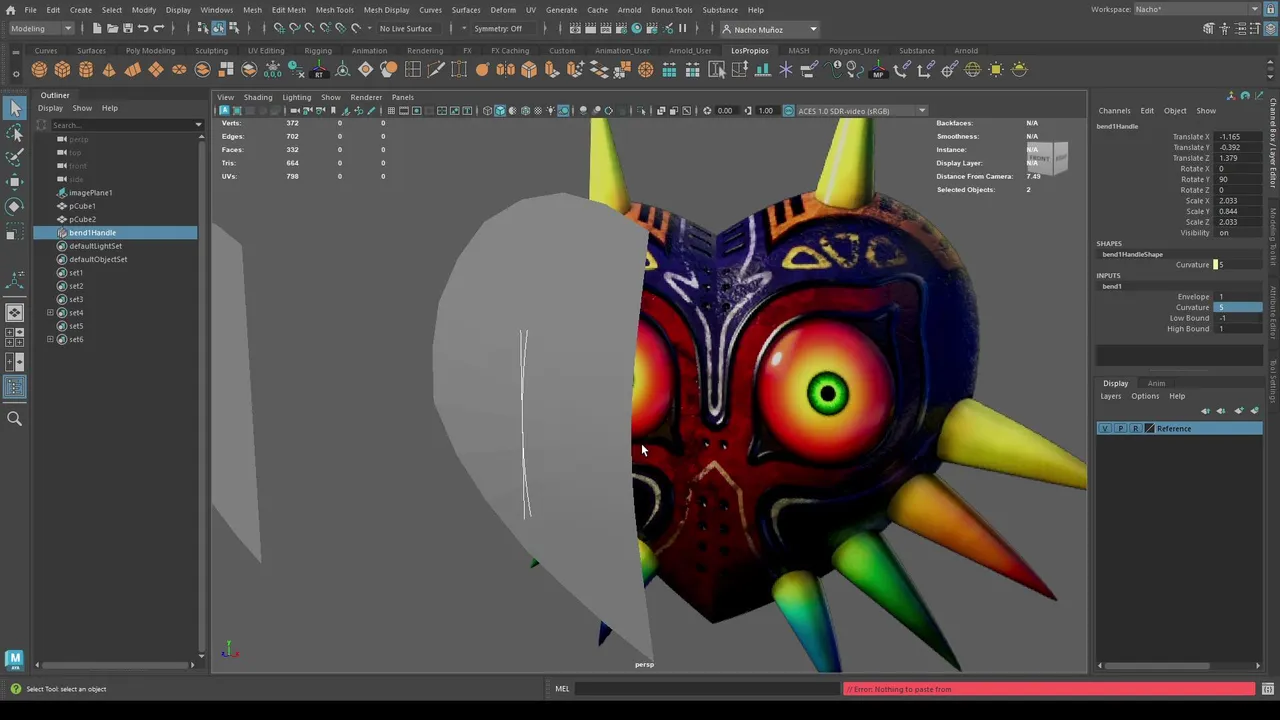Toggle the P playback box on Reference layer
This screenshot has height=720, width=1280.
click(x=1120, y=429)
